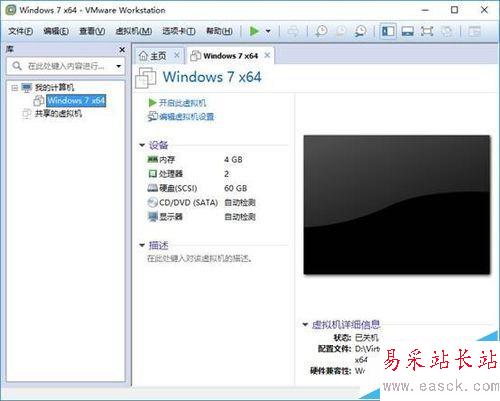Viewport: 500px width, 401px height.
Task: Click the 状态: 已关机 status text
Action: [356, 338]
